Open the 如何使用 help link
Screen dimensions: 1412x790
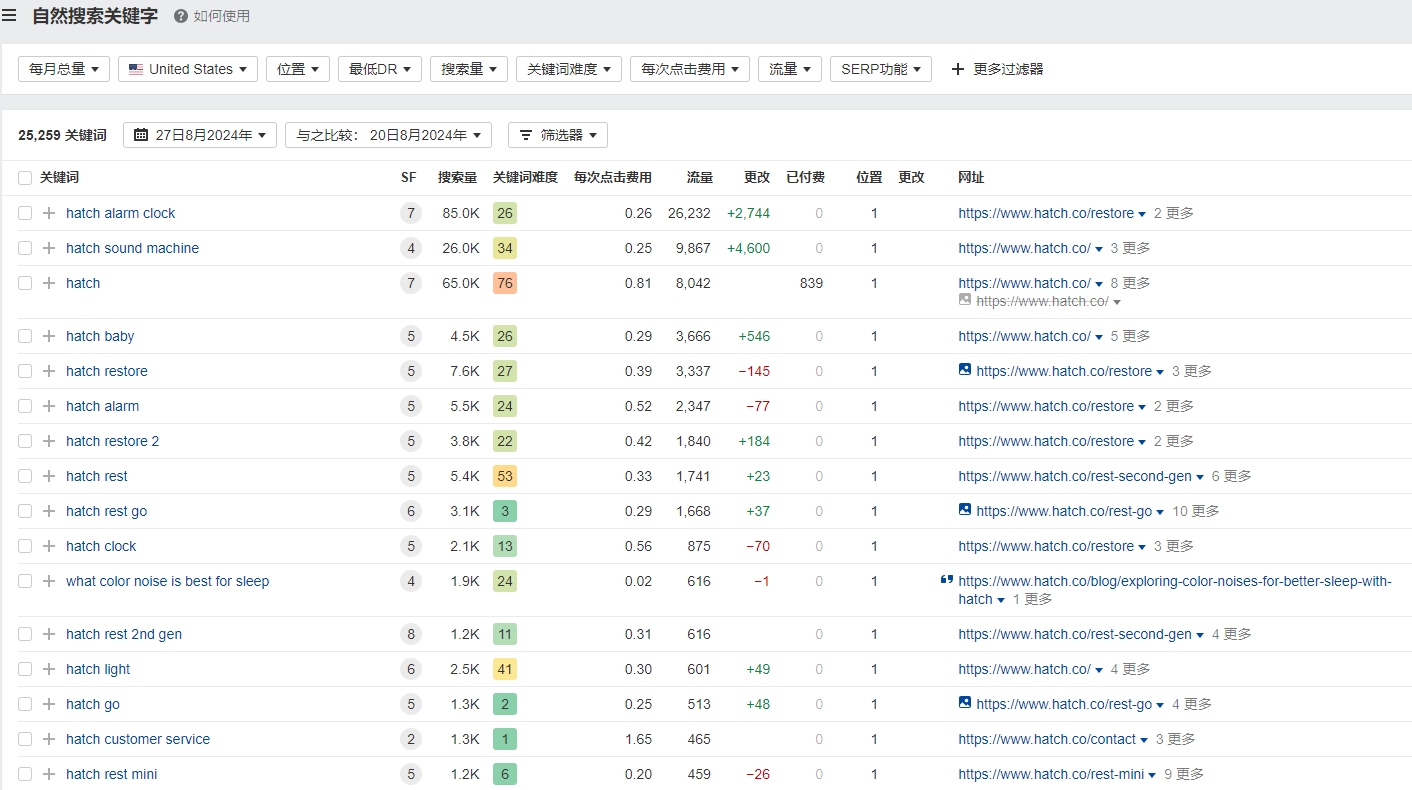click(212, 16)
